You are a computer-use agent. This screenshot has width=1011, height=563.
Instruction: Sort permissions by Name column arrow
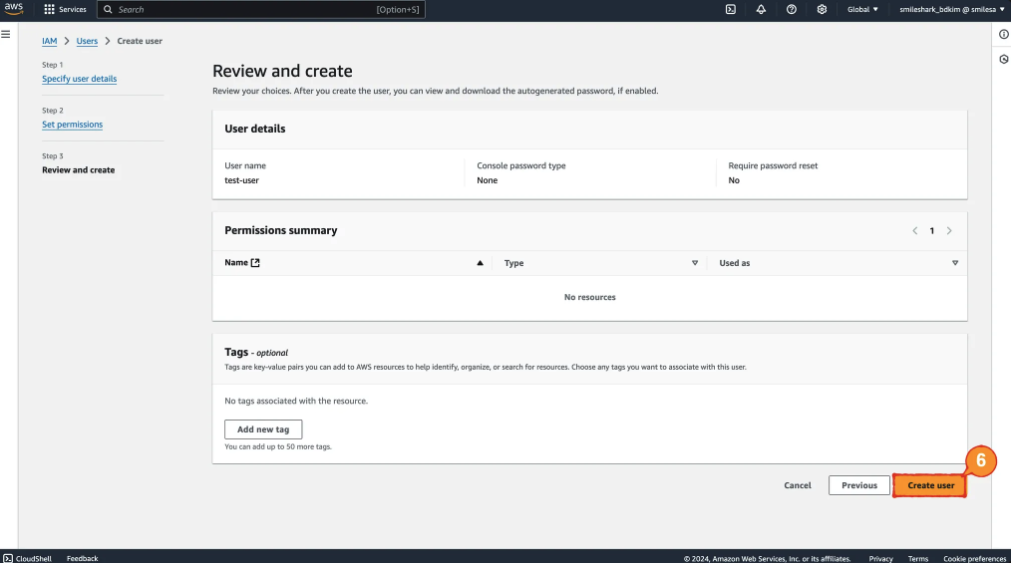[x=480, y=263]
